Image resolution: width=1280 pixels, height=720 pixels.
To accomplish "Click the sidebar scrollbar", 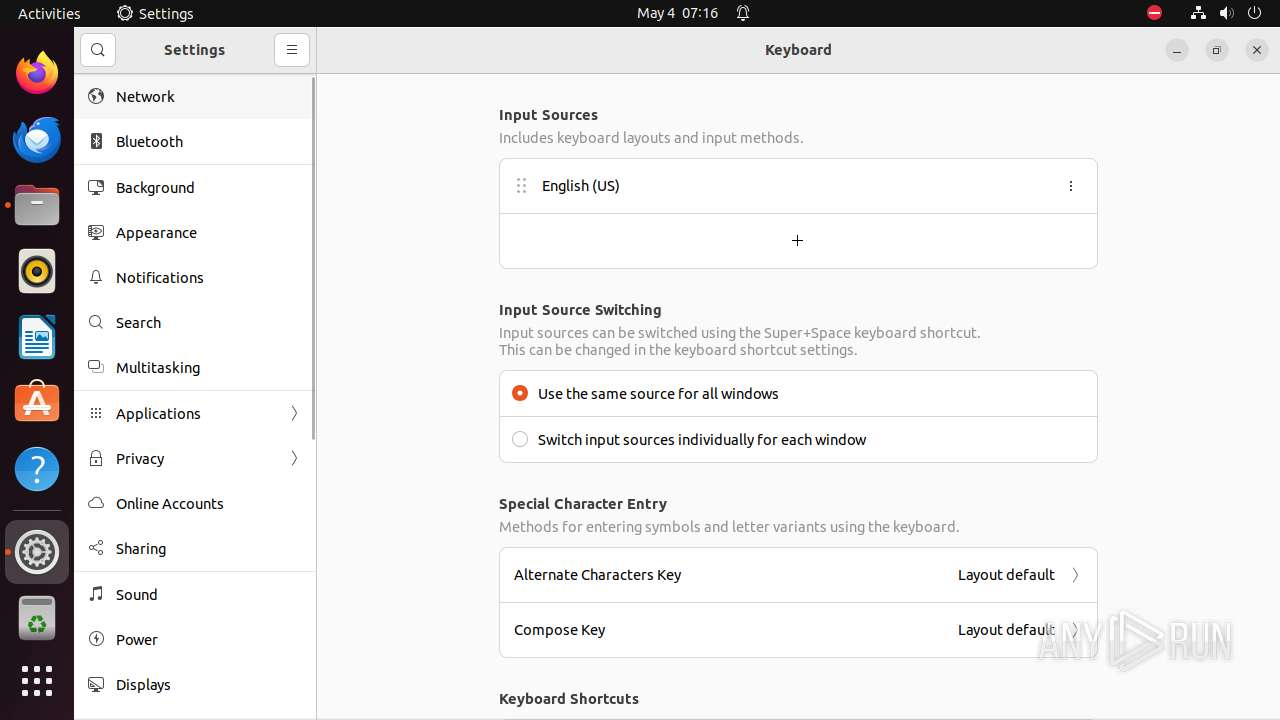I will click(313, 258).
